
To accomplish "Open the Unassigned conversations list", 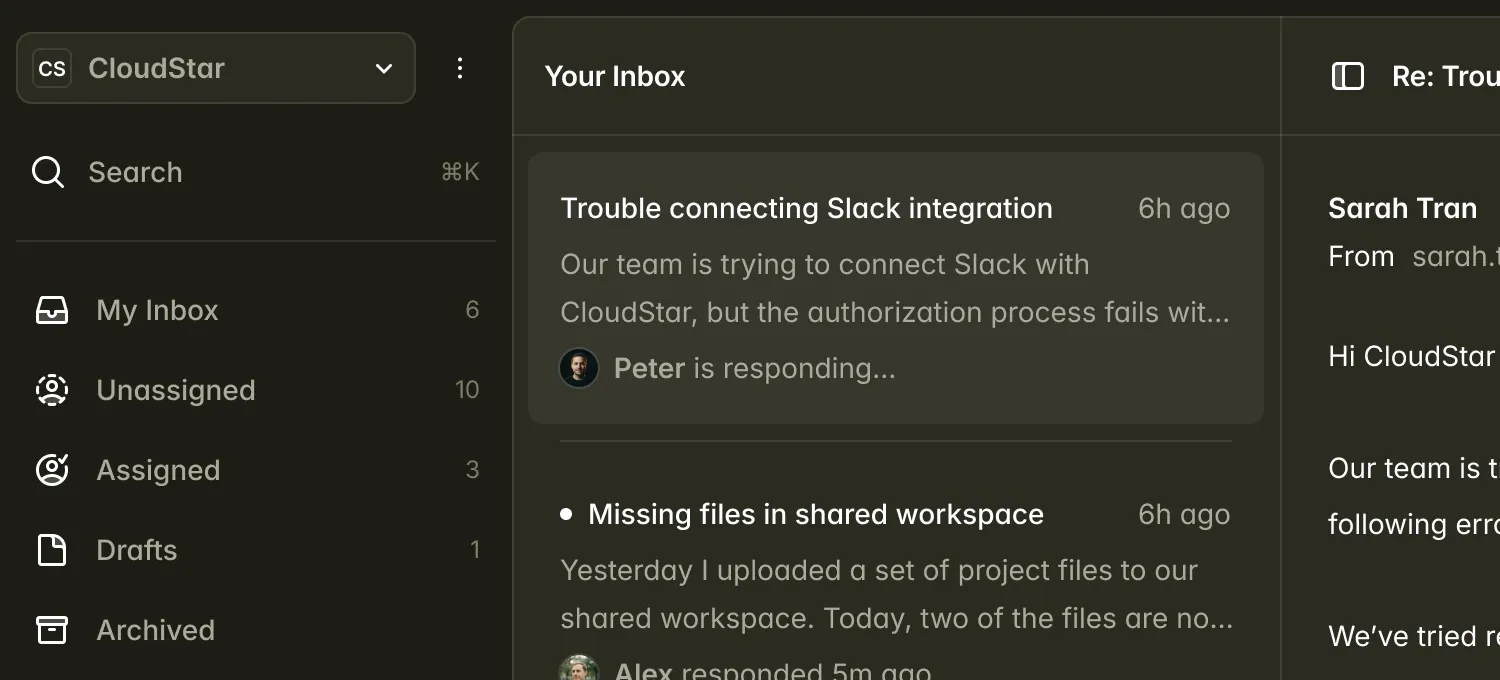I will click(x=176, y=390).
